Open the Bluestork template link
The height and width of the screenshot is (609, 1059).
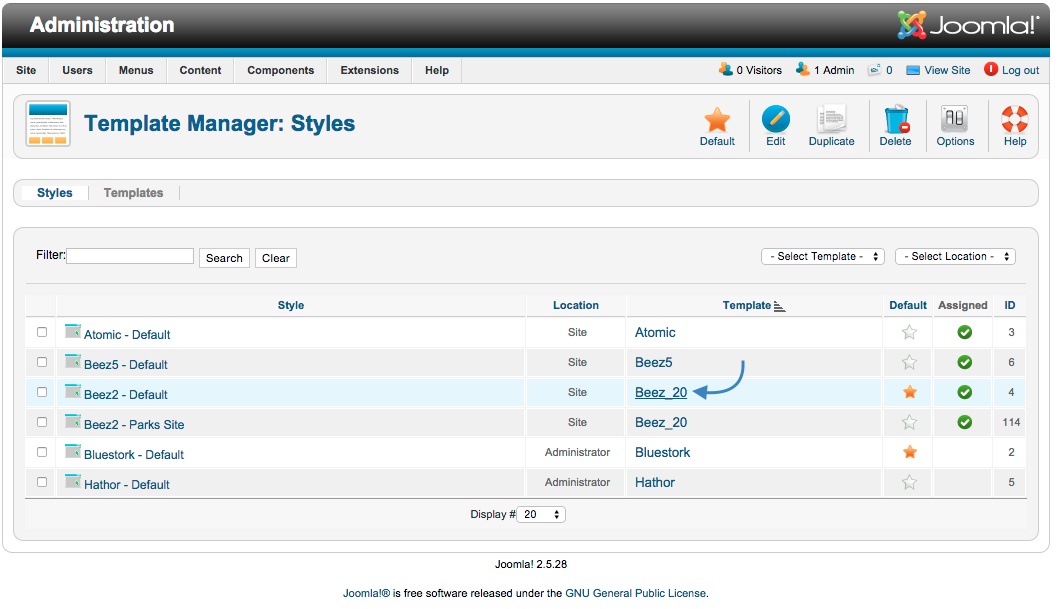(663, 453)
